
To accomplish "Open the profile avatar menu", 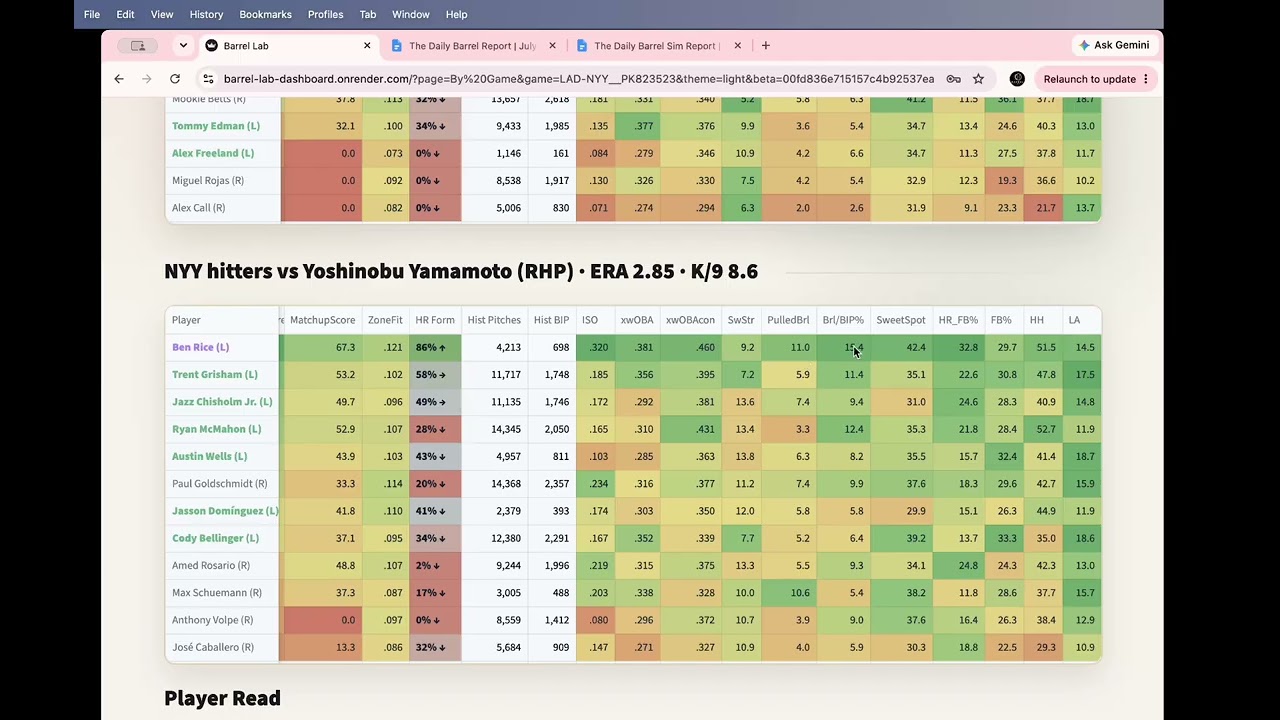I will 1017,79.
